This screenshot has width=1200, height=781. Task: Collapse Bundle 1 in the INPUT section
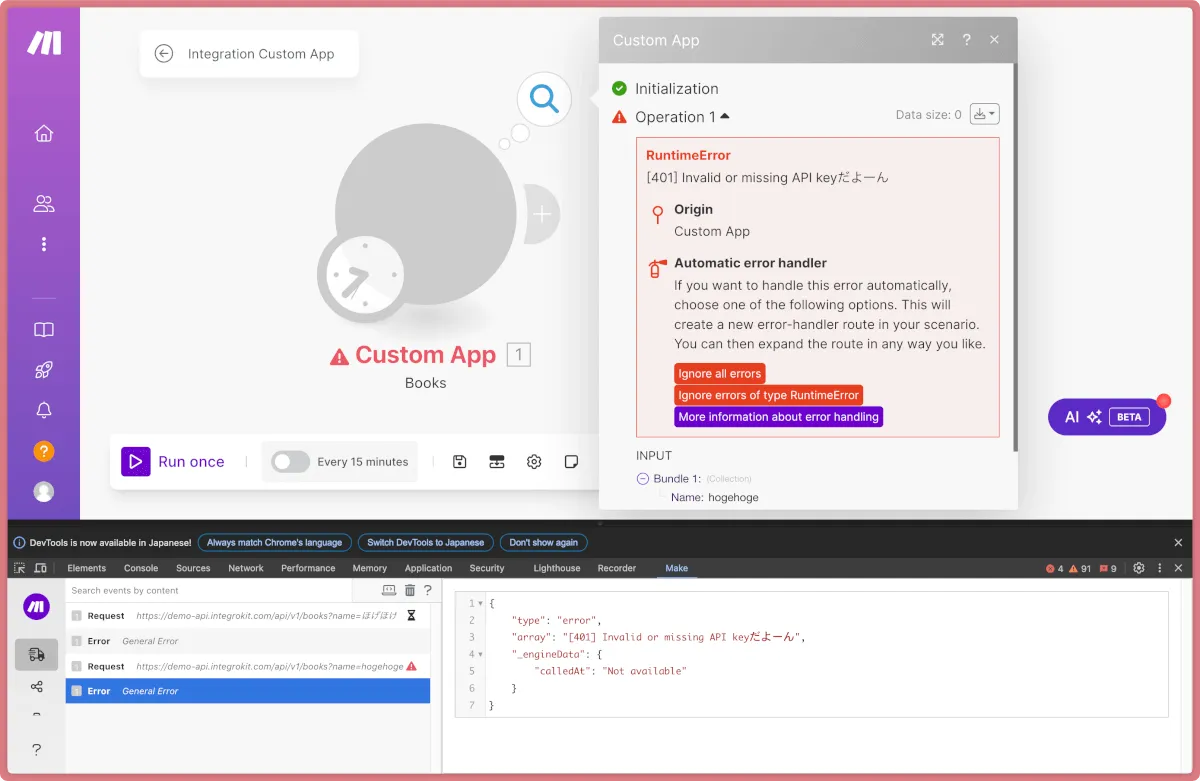point(643,479)
